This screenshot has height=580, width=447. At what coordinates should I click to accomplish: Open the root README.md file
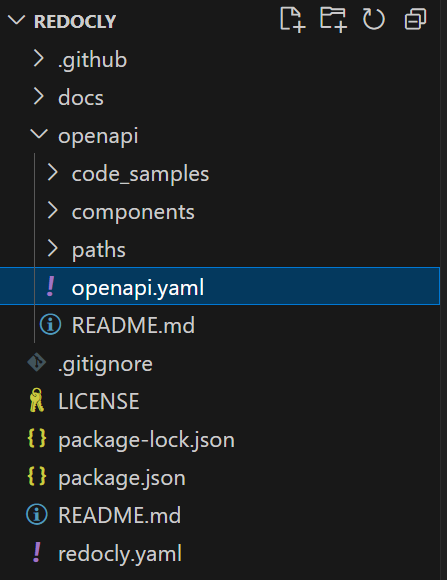pyautogui.click(x=220, y=515)
